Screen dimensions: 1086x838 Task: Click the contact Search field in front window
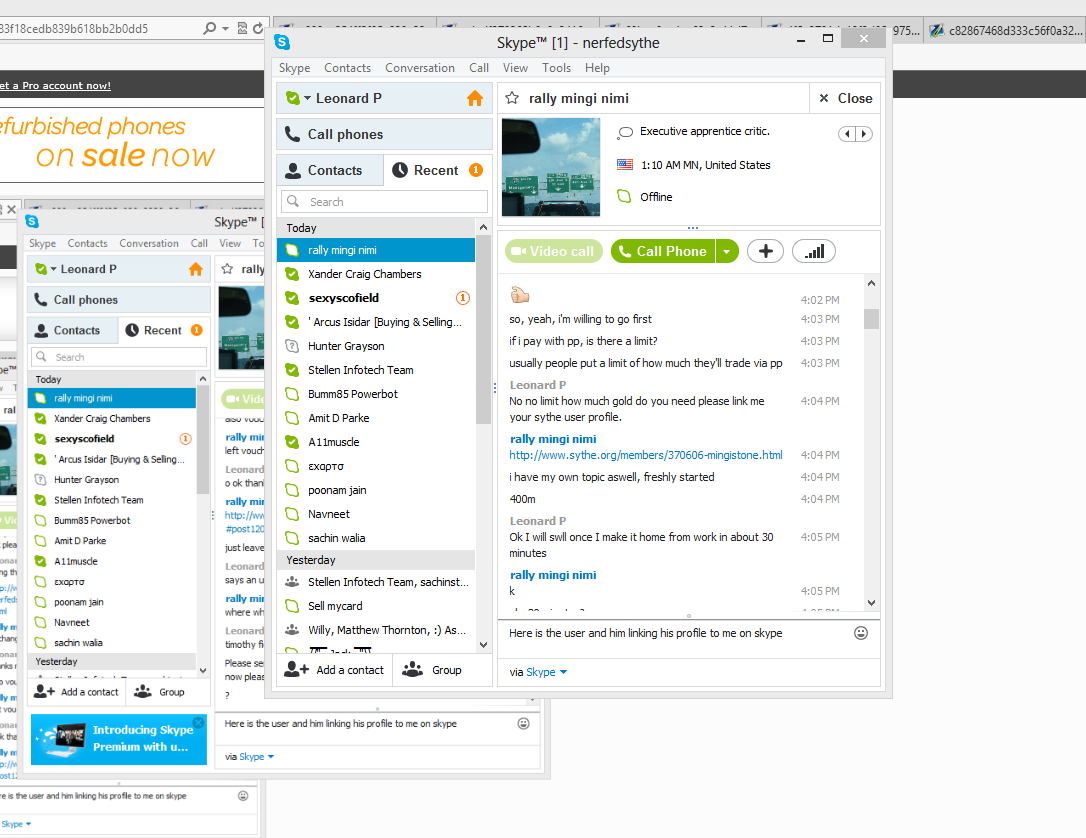pos(384,202)
